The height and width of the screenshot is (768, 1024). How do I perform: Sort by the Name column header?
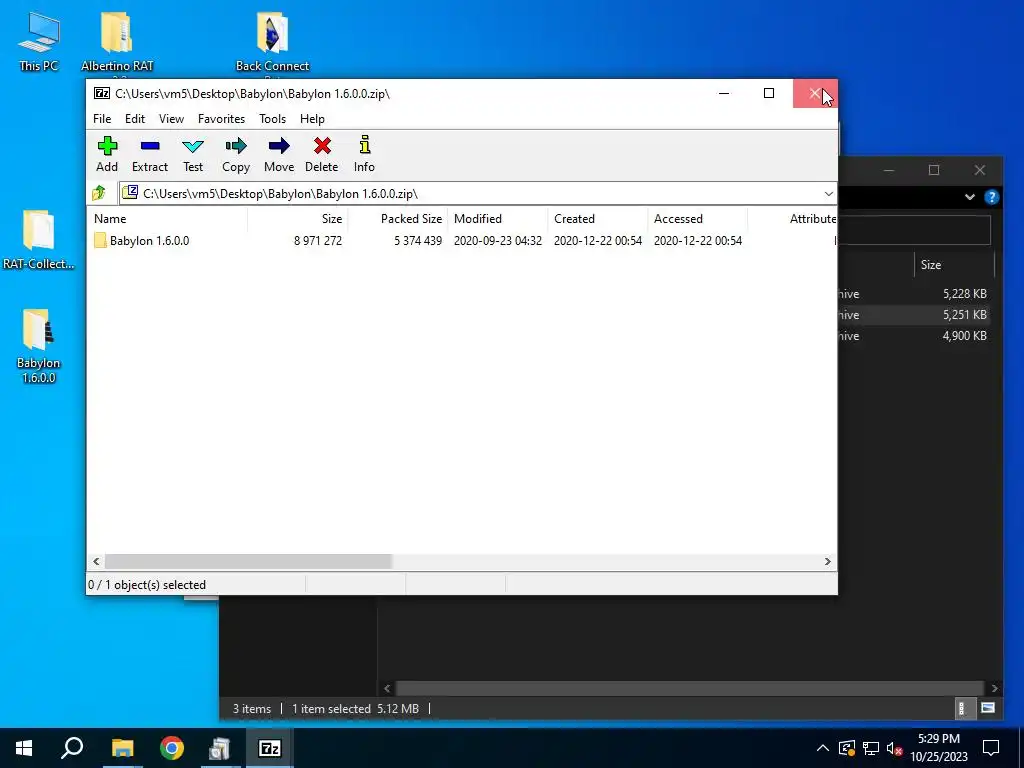pyautogui.click(x=167, y=219)
